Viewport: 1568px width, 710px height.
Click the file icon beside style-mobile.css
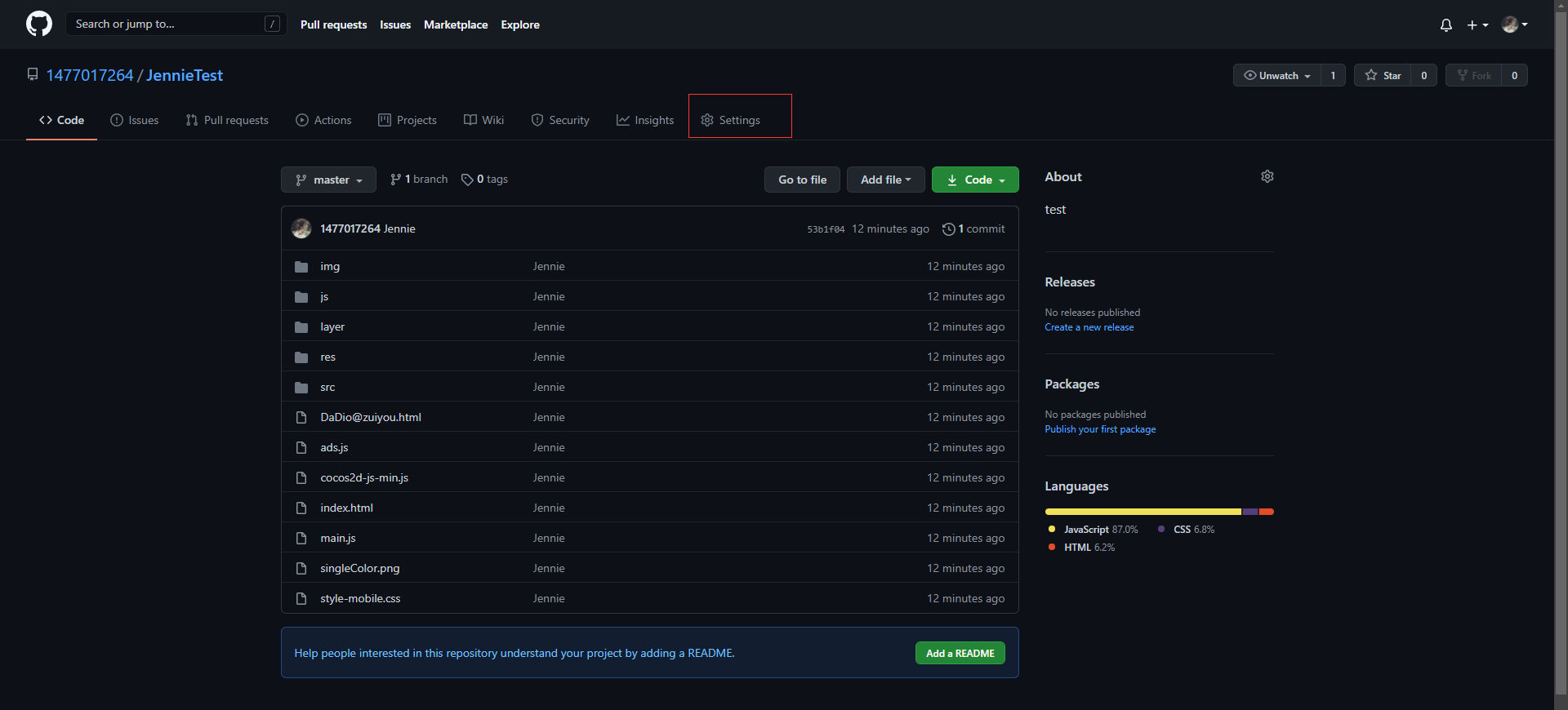[301, 598]
